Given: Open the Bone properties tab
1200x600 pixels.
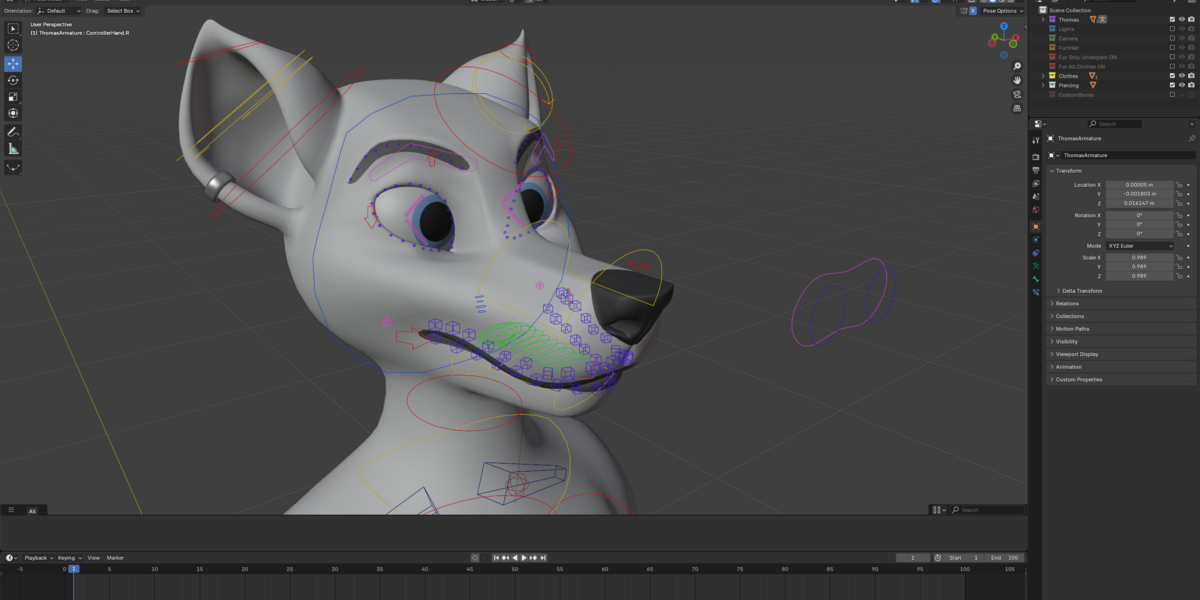Looking at the screenshot, I should 1036,278.
